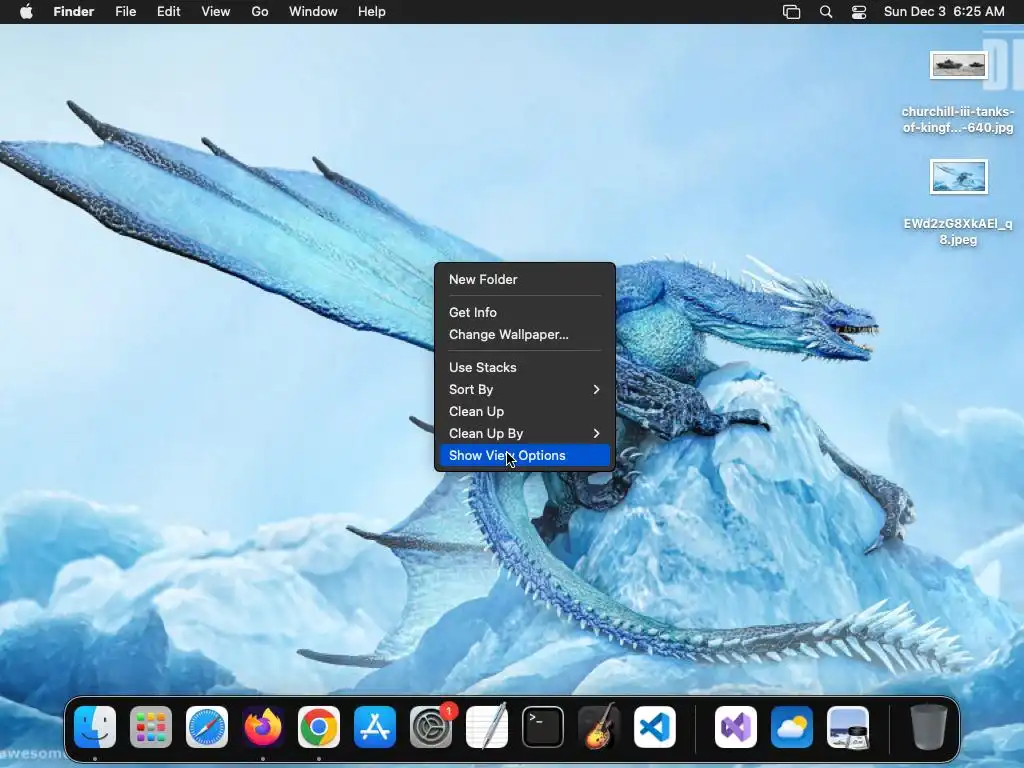Viewport: 1024px width, 768px height.
Task: Open the Weather app in Dock
Action: pos(792,727)
